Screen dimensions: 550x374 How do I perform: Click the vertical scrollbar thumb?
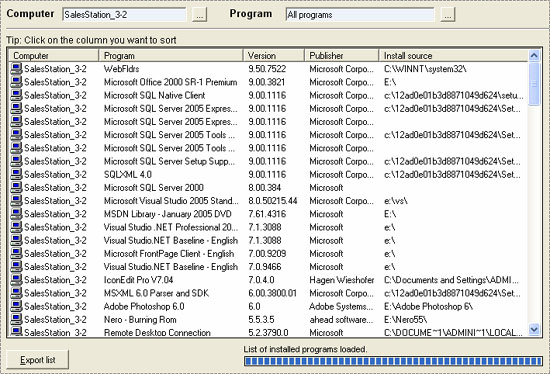click(x=534, y=84)
